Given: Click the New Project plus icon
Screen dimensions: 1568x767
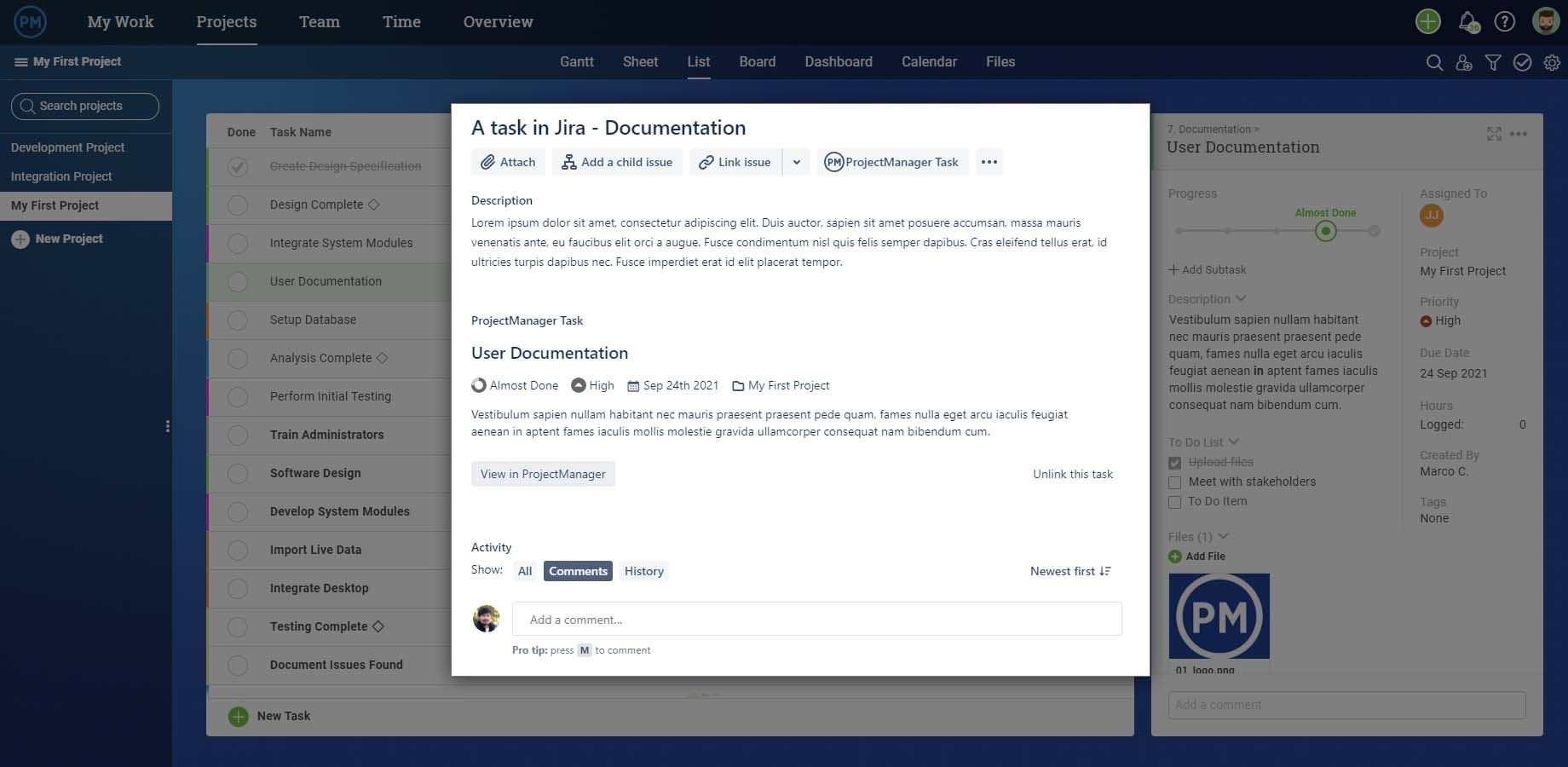Looking at the screenshot, I should (20, 239).
